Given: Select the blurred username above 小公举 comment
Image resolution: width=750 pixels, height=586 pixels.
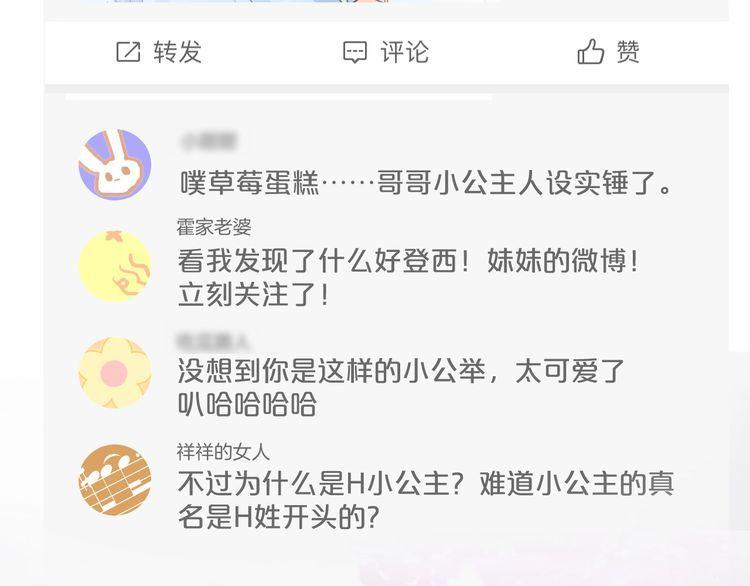Looking at the screenshot, I should point(213,341).
